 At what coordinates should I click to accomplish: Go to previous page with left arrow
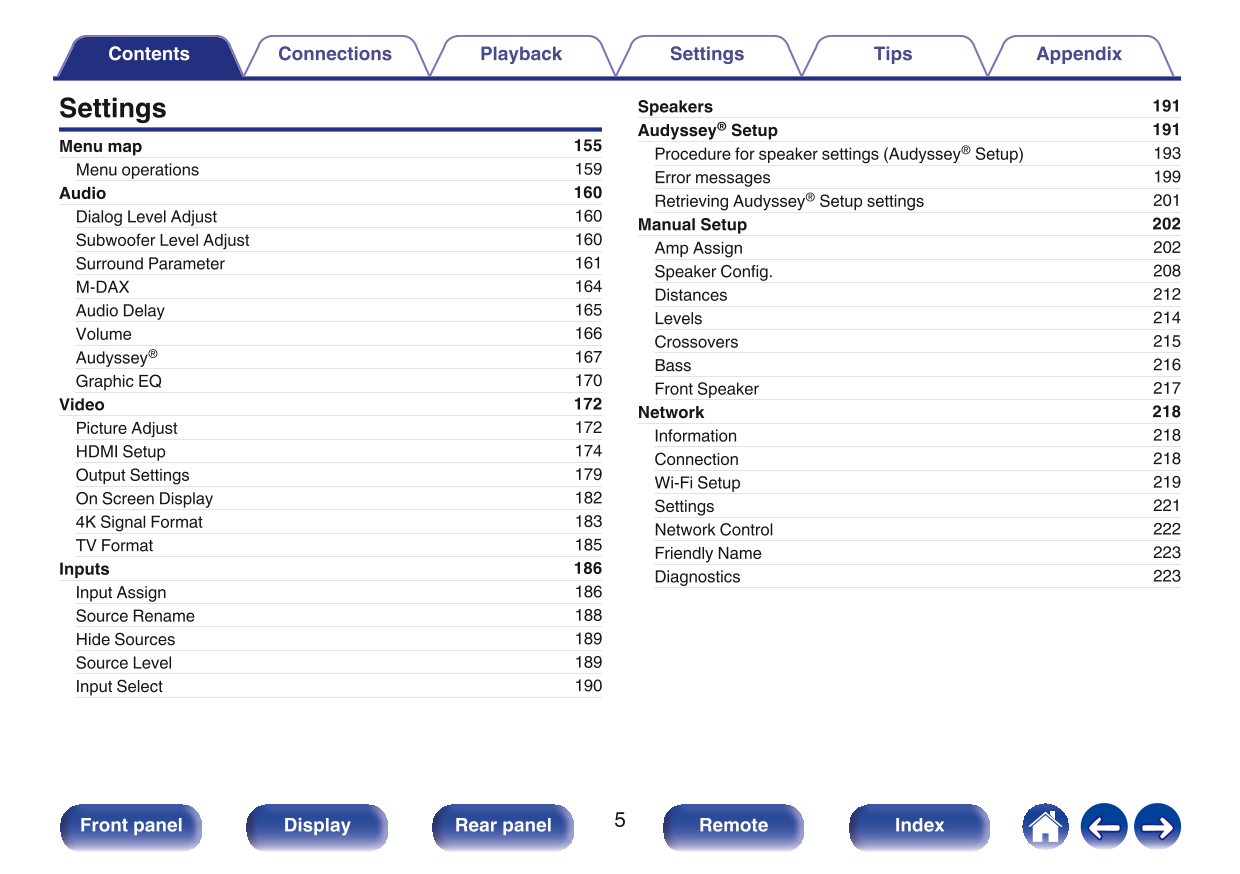tap(1103, 827)
